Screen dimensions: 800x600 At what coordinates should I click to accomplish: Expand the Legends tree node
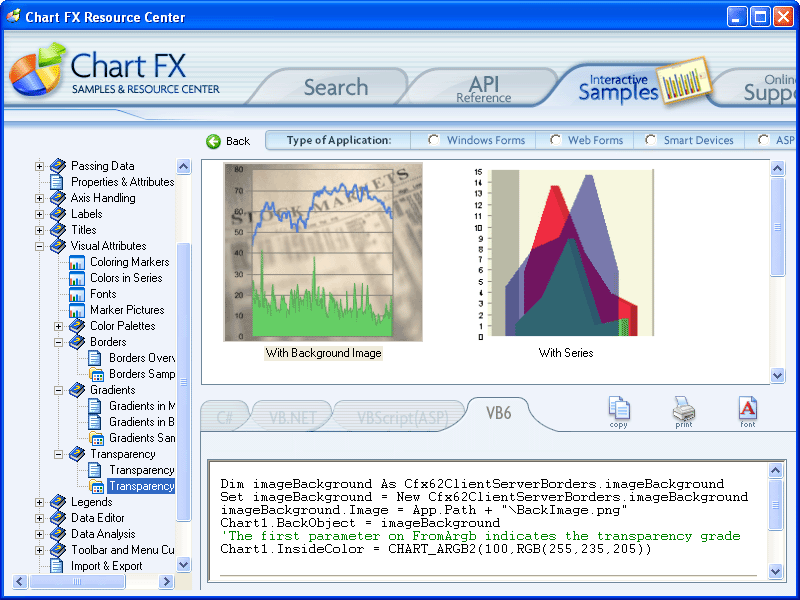pos(41,502)
